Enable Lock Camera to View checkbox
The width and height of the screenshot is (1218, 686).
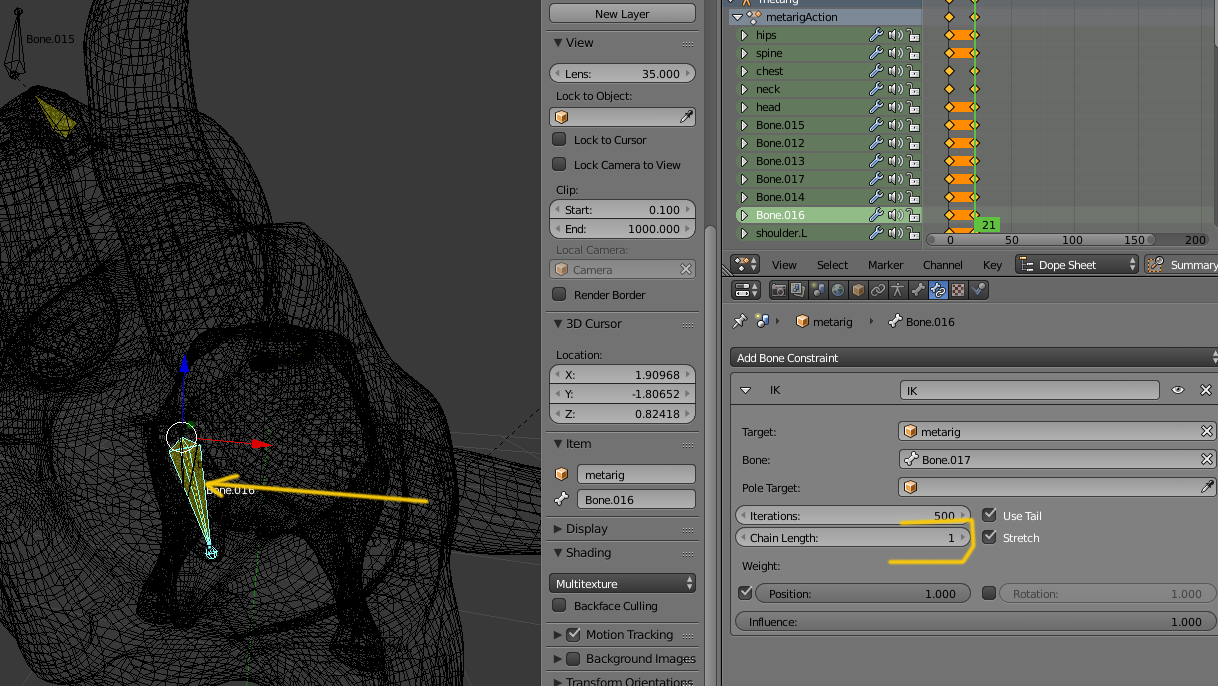pyautogui.click(x=560, y=165)
